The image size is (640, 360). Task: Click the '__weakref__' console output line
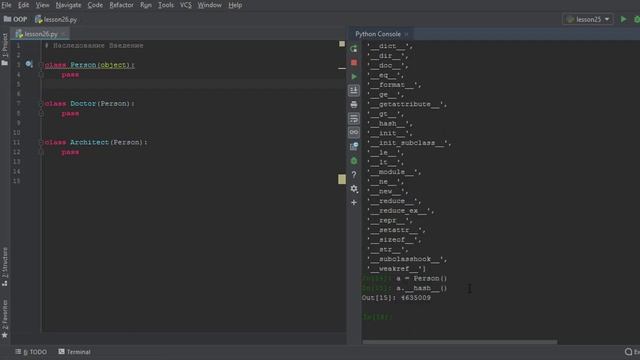coord(396,269)
